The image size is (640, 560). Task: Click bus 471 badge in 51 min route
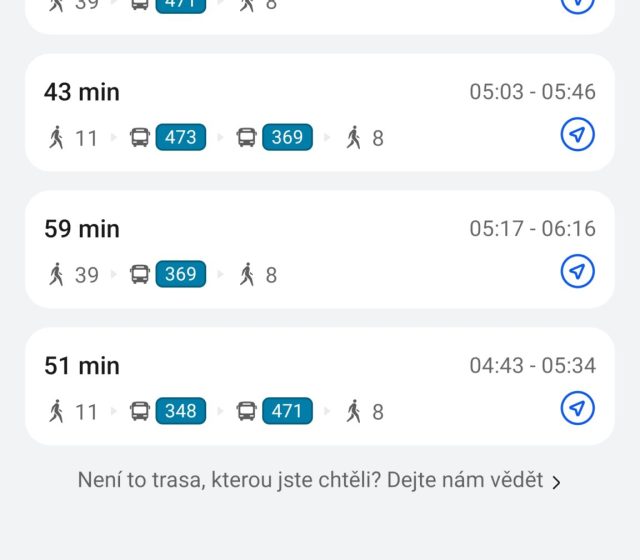287,411
